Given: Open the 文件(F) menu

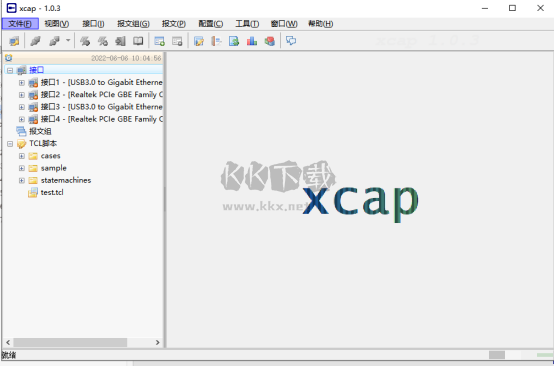Looking at the screenshot, I should [x=20, y=24].
